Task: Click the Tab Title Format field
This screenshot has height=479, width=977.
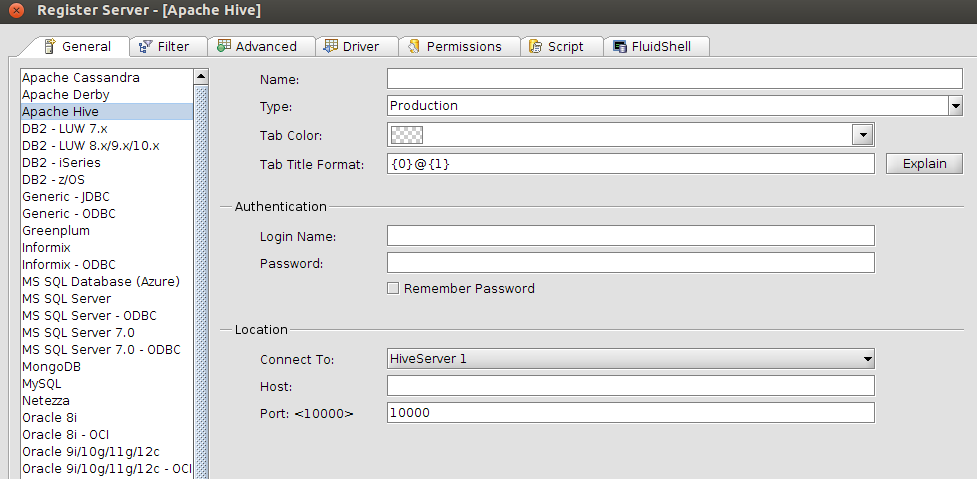Action: point(631,164)
